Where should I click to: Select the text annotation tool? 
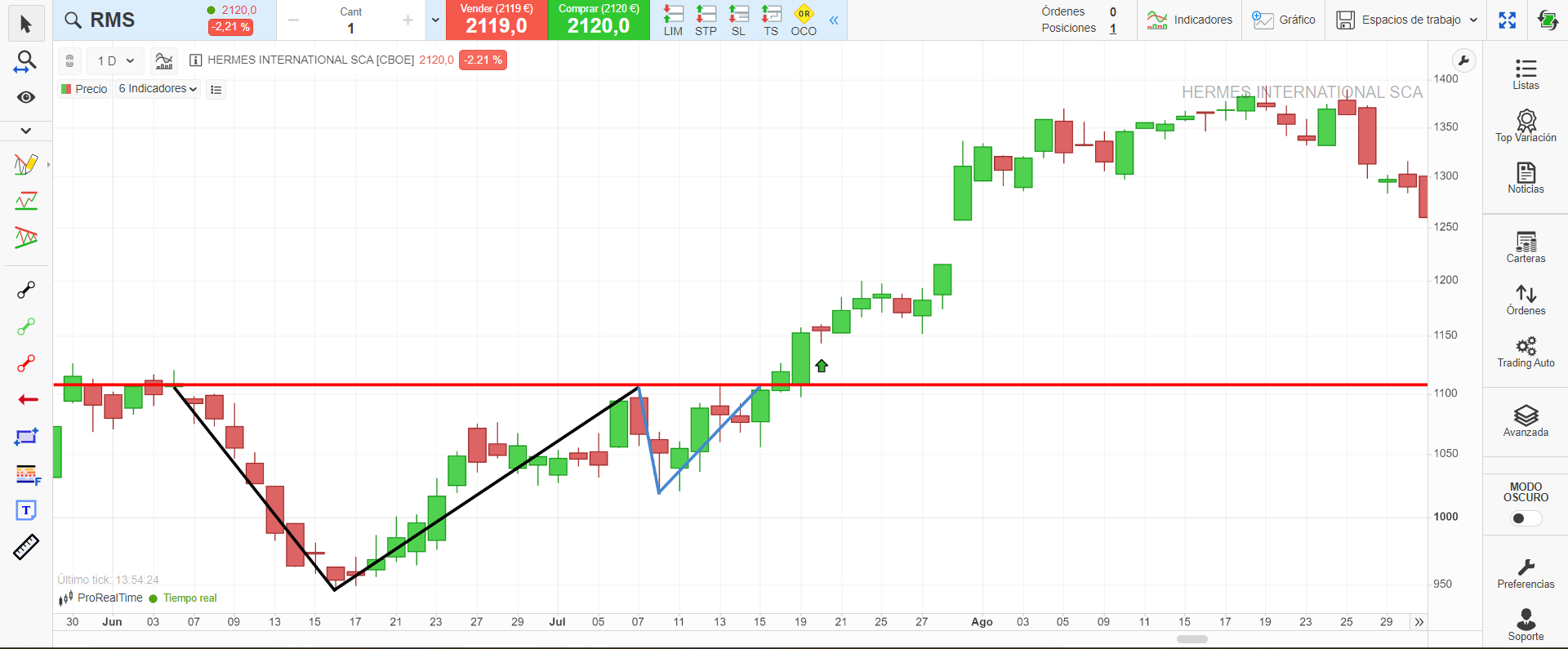[x=26, y=510]
